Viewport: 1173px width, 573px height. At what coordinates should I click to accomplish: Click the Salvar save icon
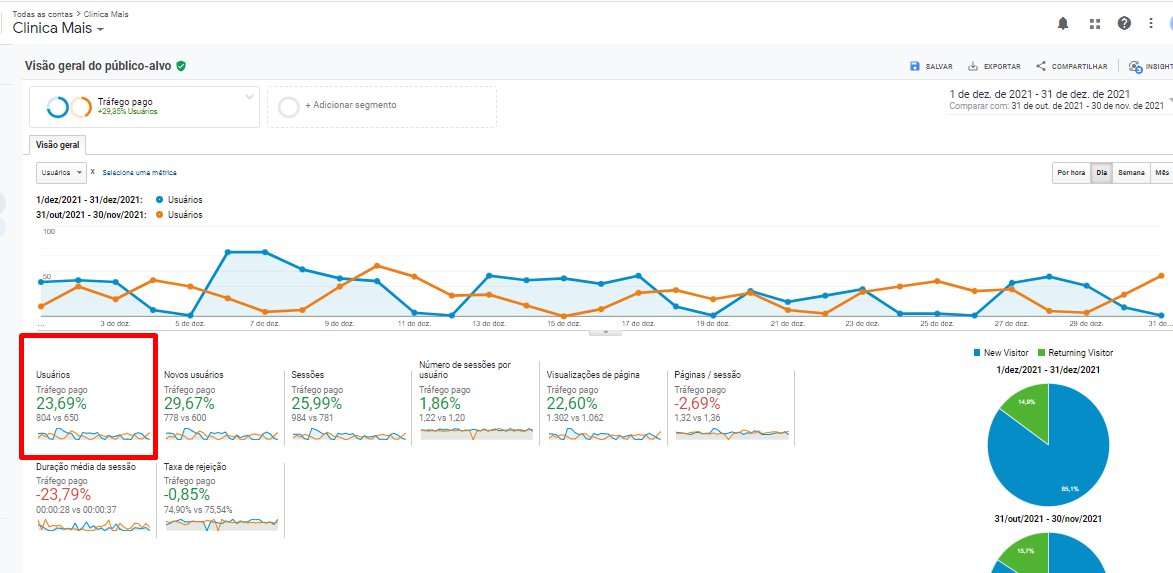[915, 66]
